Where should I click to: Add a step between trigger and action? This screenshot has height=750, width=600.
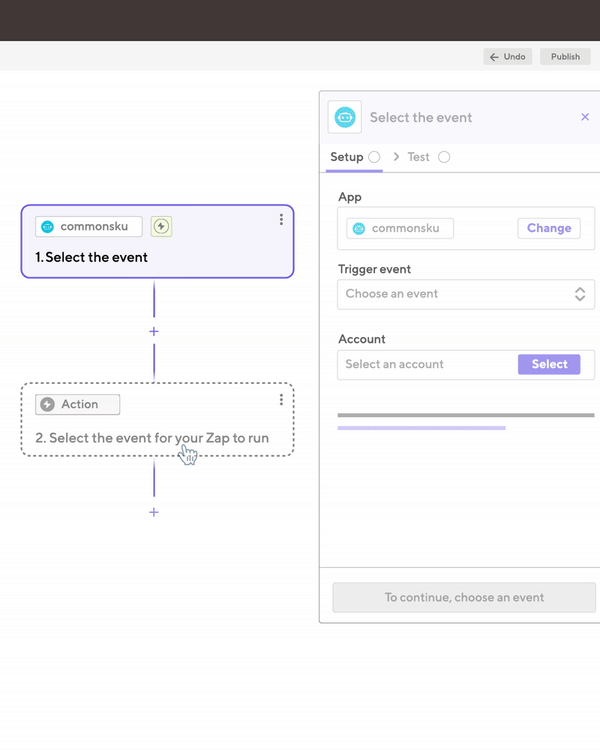154,331
